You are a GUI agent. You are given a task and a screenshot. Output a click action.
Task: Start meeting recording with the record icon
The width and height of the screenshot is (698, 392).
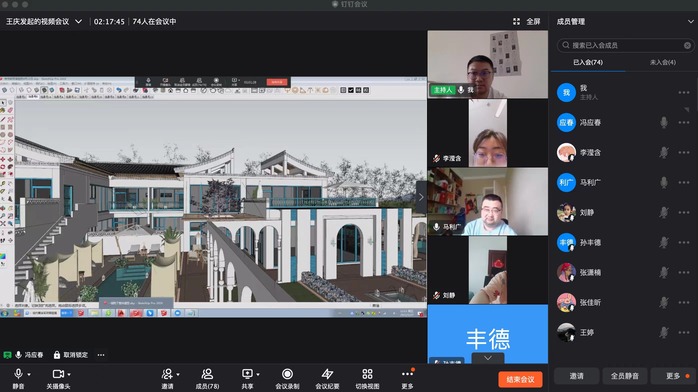[287, 374]
